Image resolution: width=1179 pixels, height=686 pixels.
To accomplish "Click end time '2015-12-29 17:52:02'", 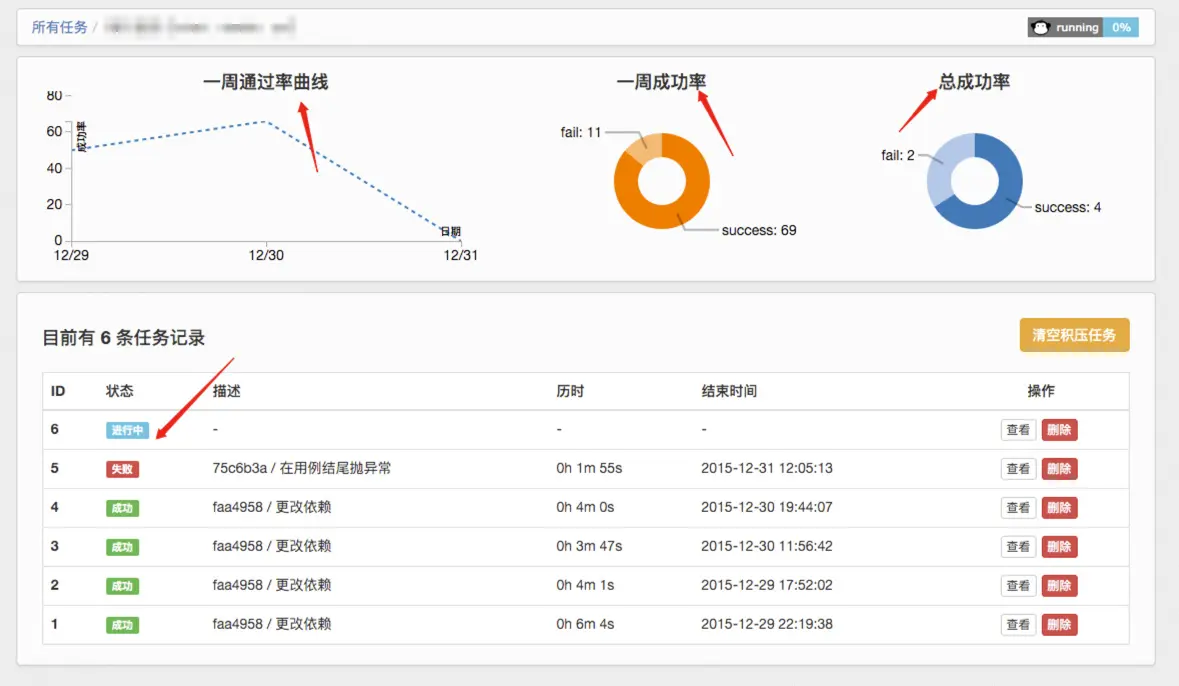I will point(767,584).
